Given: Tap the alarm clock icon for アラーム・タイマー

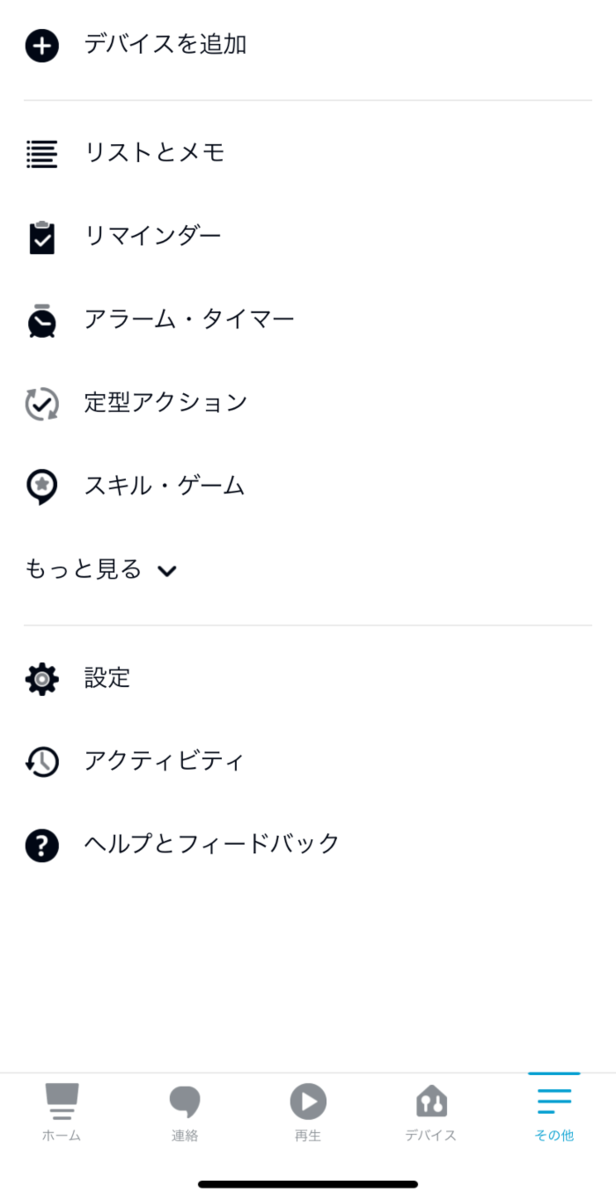Looking at the screenshot, I should coord(41,320).
